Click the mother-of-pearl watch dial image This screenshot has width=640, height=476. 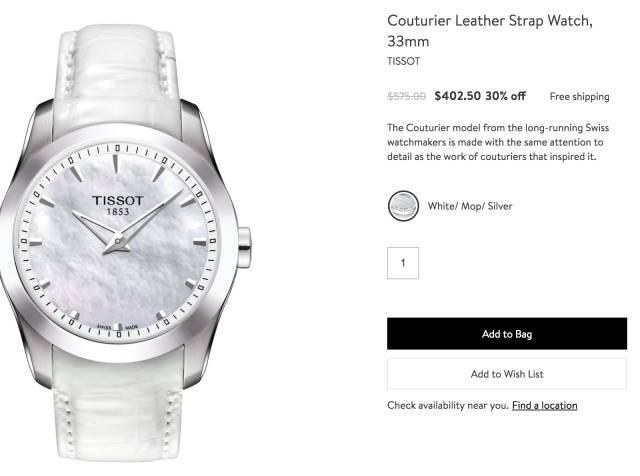[x=118, y=241]
